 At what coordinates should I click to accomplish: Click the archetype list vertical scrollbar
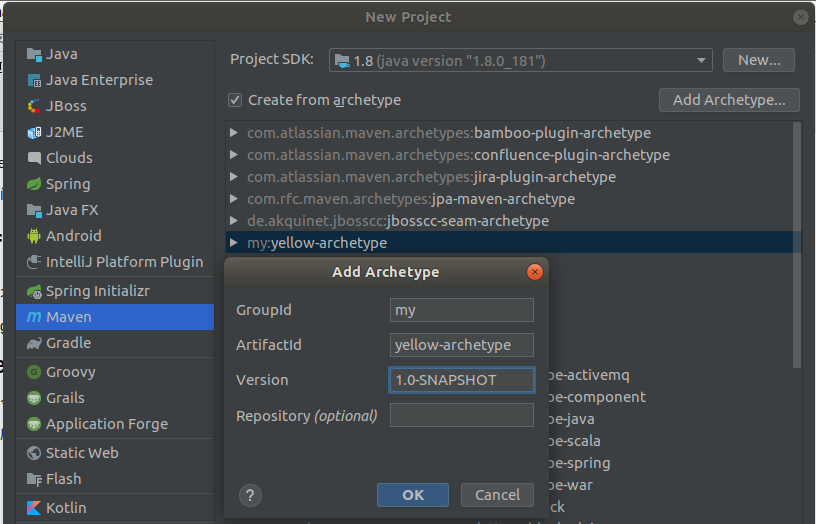coord(797,240)
